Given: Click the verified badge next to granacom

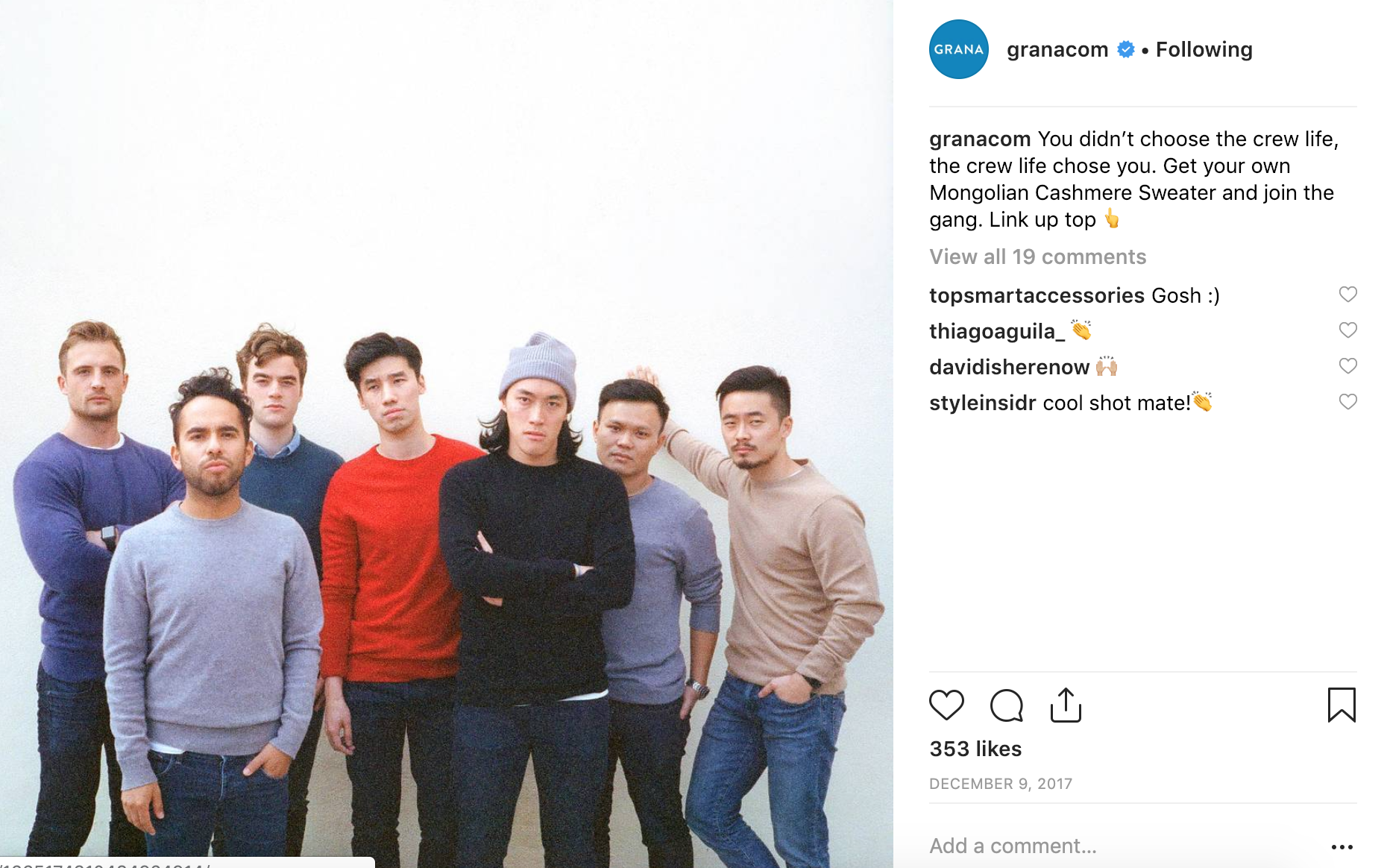Looking at the screenshot, I should click(1126, 50).
